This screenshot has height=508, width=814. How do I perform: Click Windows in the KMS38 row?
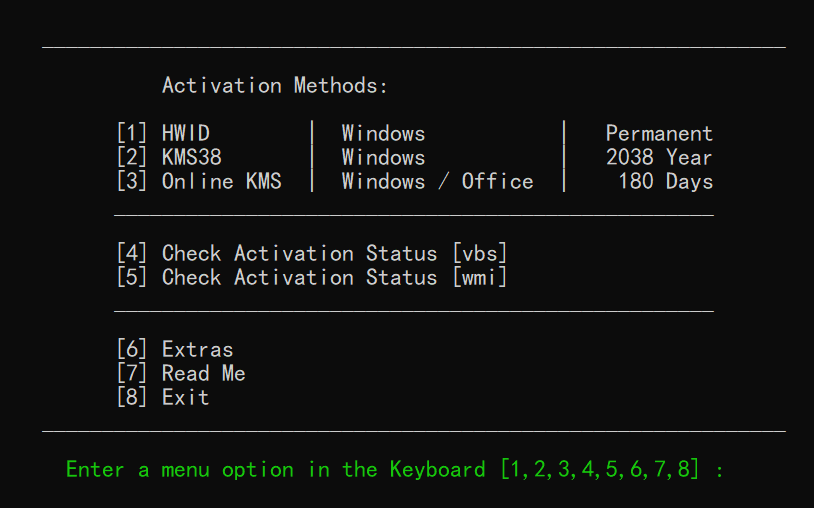point(383,158)
